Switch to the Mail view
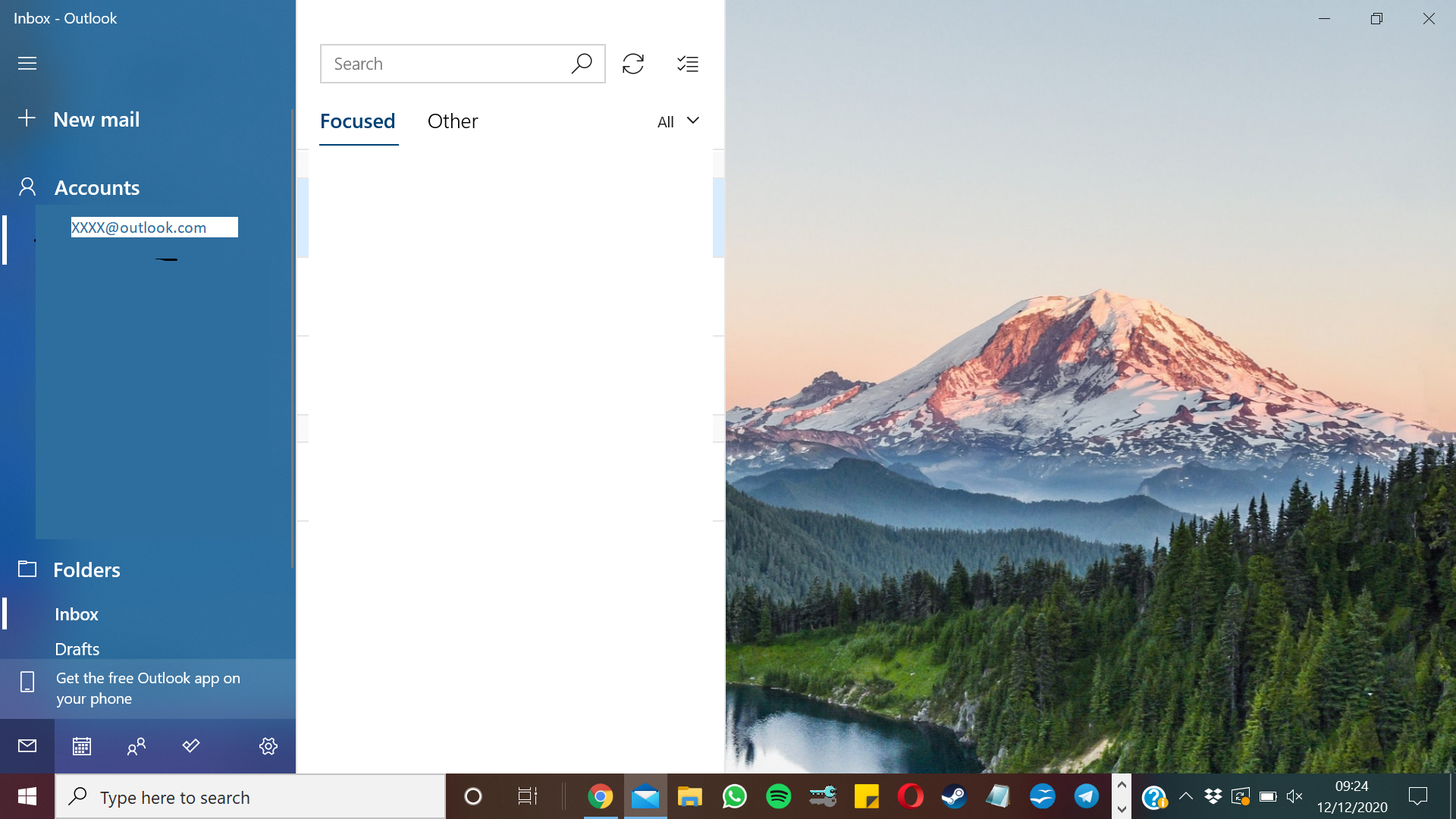Image resolution: width=1456 pixels, height=819 pixels. 27,745
